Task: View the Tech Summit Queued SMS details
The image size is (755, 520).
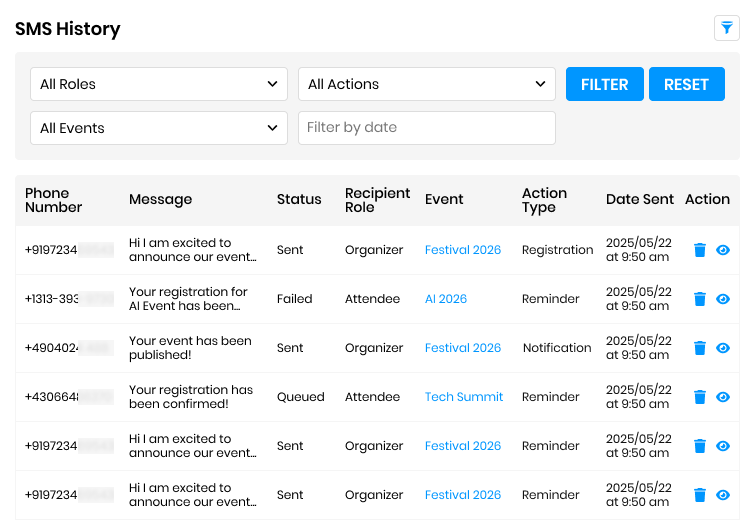Action: [x=723, y=397]
